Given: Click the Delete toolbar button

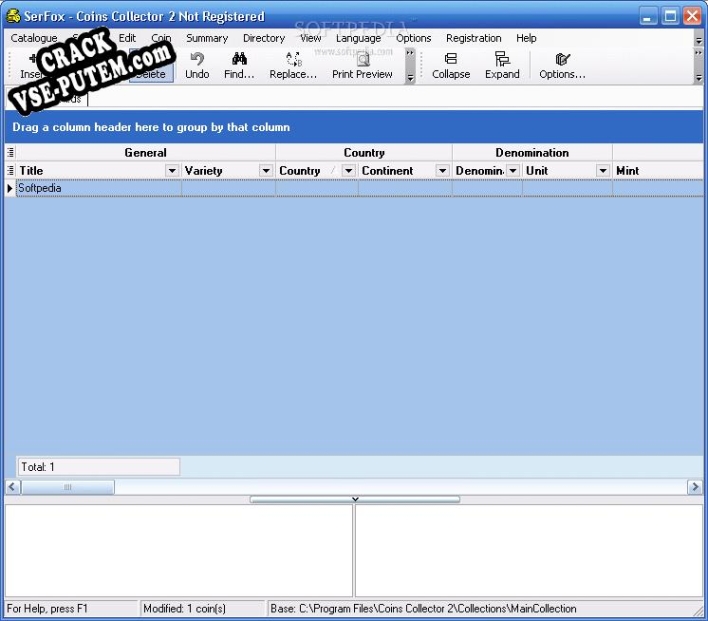Looking at the screenshot, I should click(x=151, y=65).
